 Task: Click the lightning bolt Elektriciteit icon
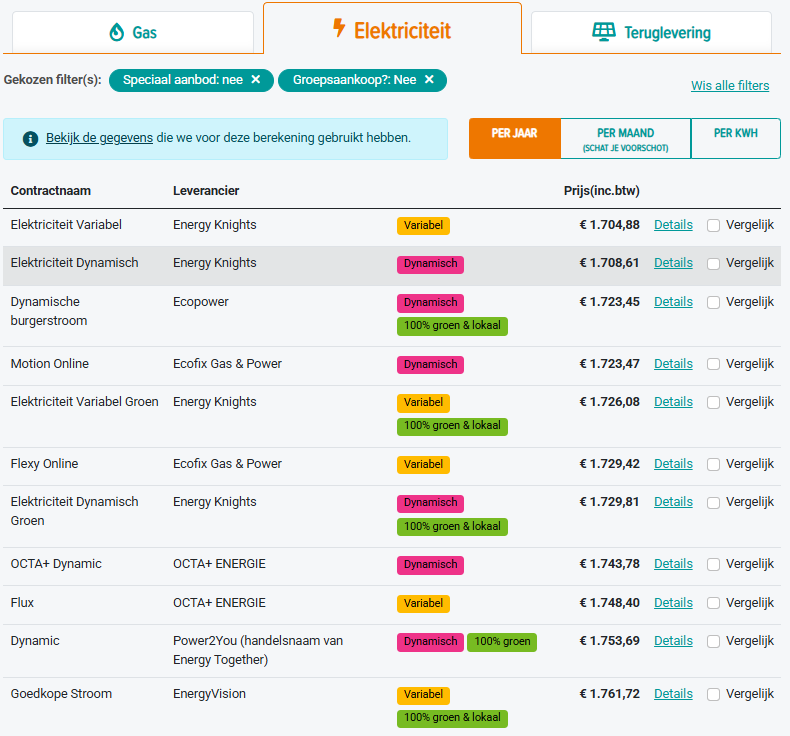pos(339,28)
